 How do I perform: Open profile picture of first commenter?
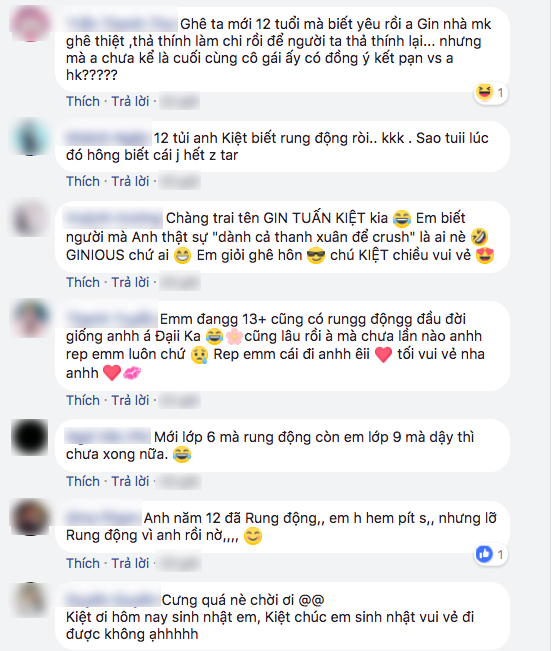30,23
